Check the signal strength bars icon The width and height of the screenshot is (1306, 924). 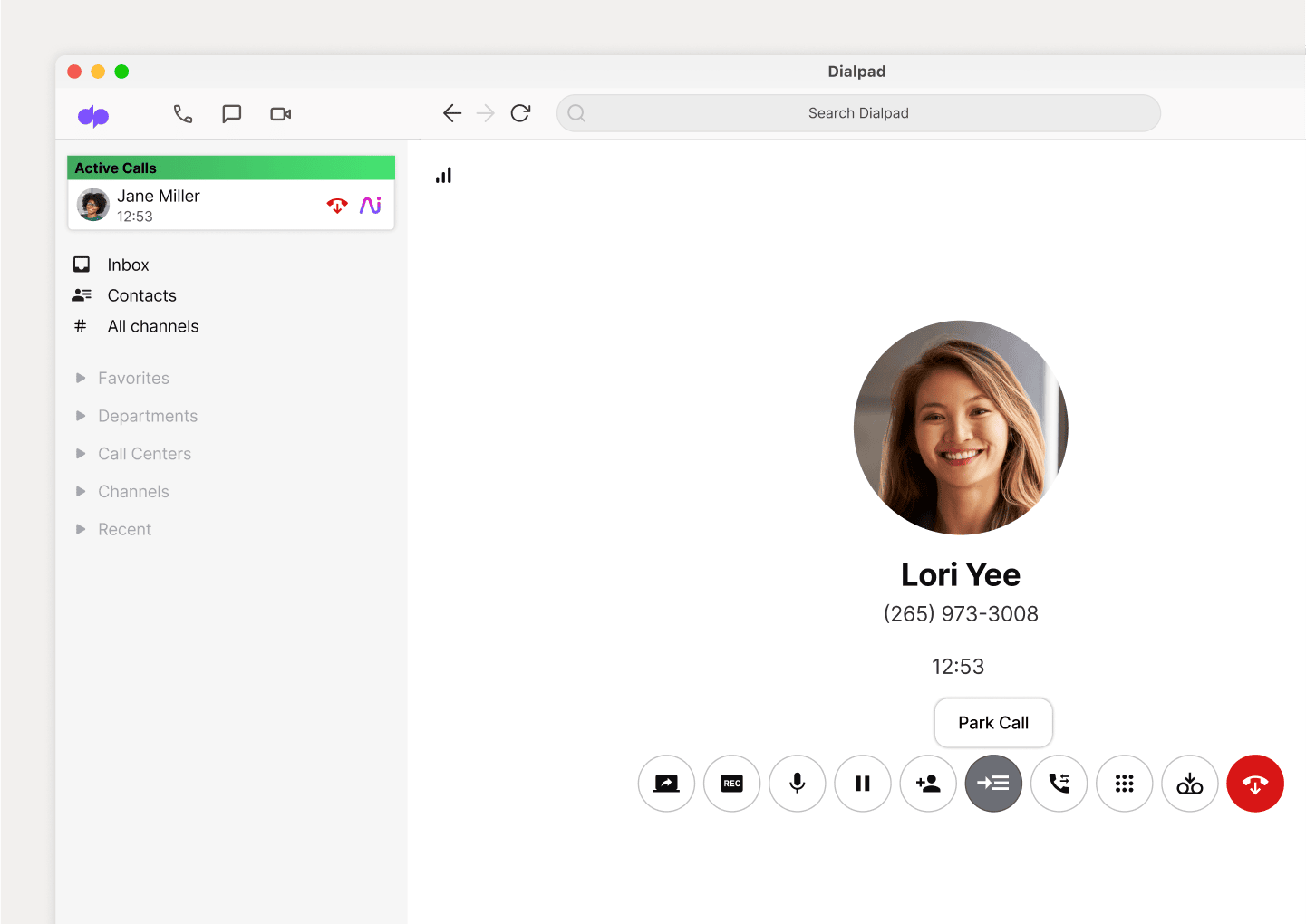443,176
